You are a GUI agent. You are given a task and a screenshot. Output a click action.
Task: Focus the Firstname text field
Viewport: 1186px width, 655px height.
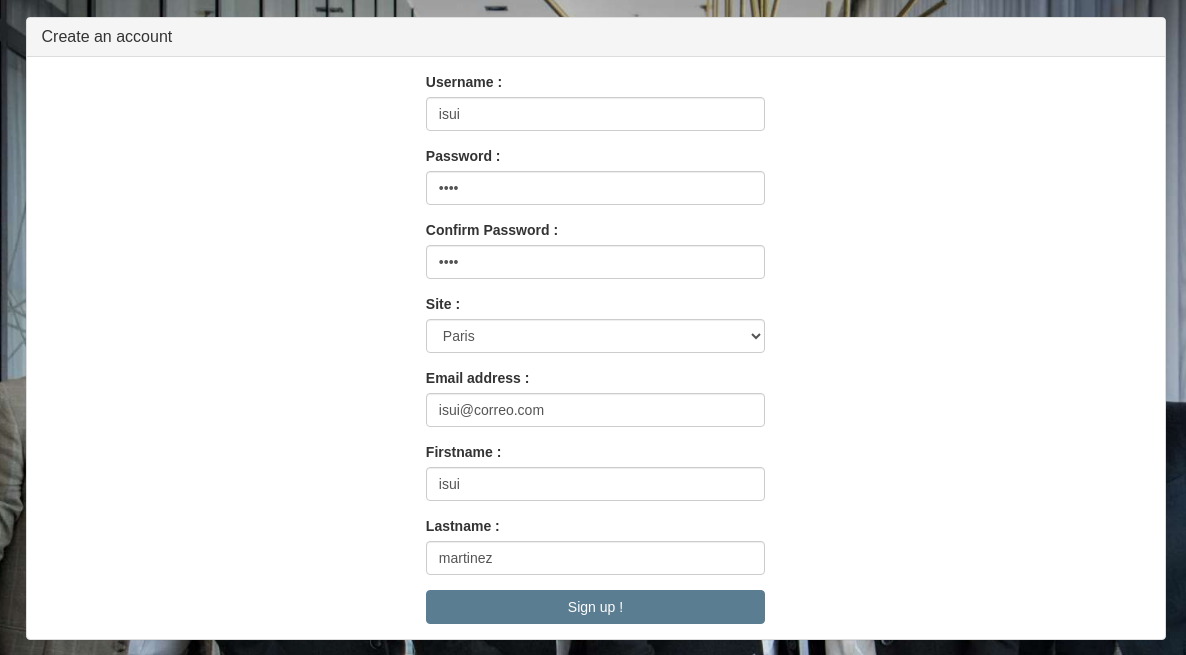(x=595, y=484)
